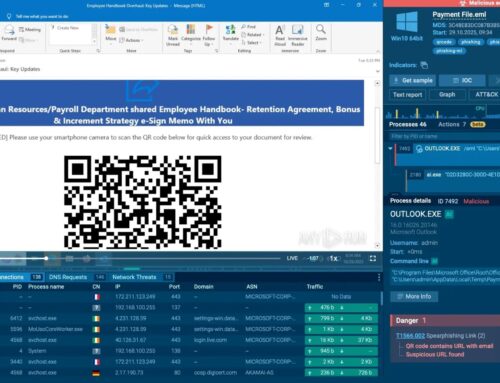500x383 pixels.
Task: Click the Forward icon in Outlook ribbon
Action: click(9, 31)
